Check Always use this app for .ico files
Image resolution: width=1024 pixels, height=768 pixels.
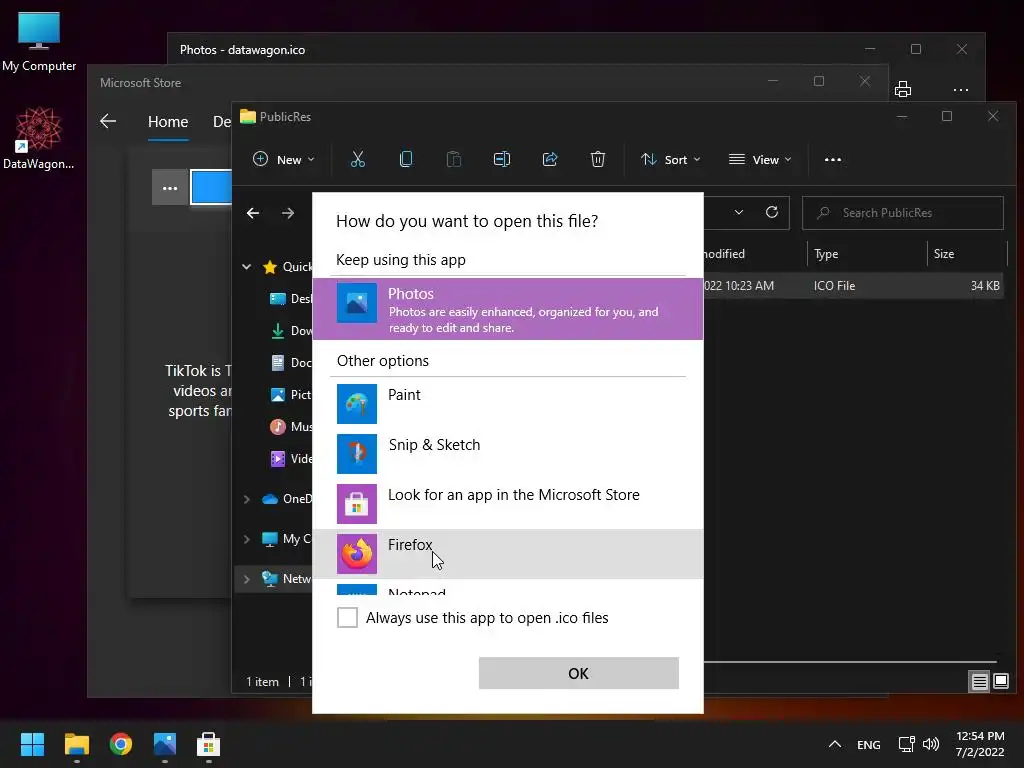tap(347, 617)
